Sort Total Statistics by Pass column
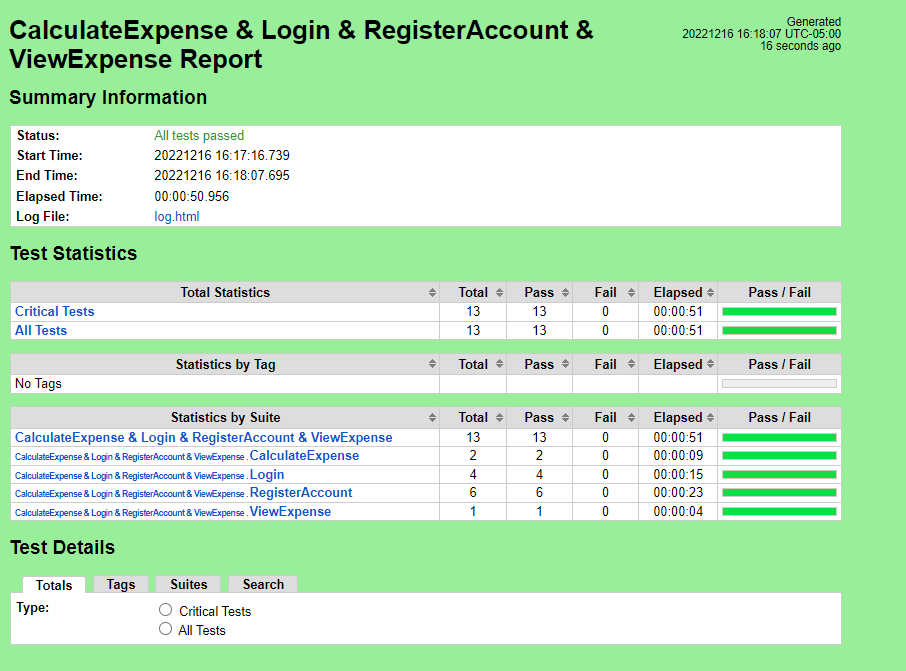This screenshot has width=906, height=671. (x=565, y=292)
